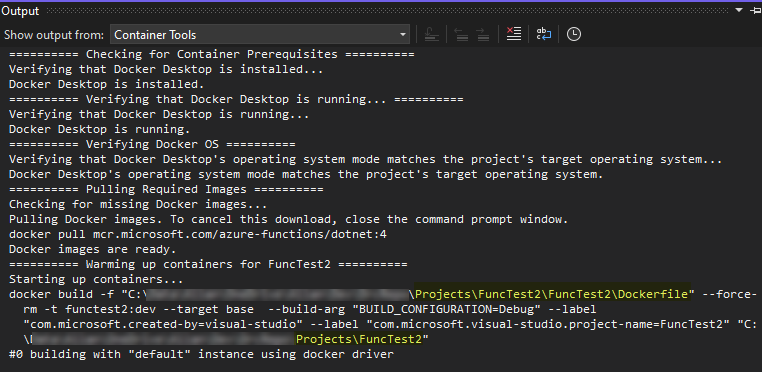Click 'Verifying that Docker Desktop is installed...' line

click(166, 69)
